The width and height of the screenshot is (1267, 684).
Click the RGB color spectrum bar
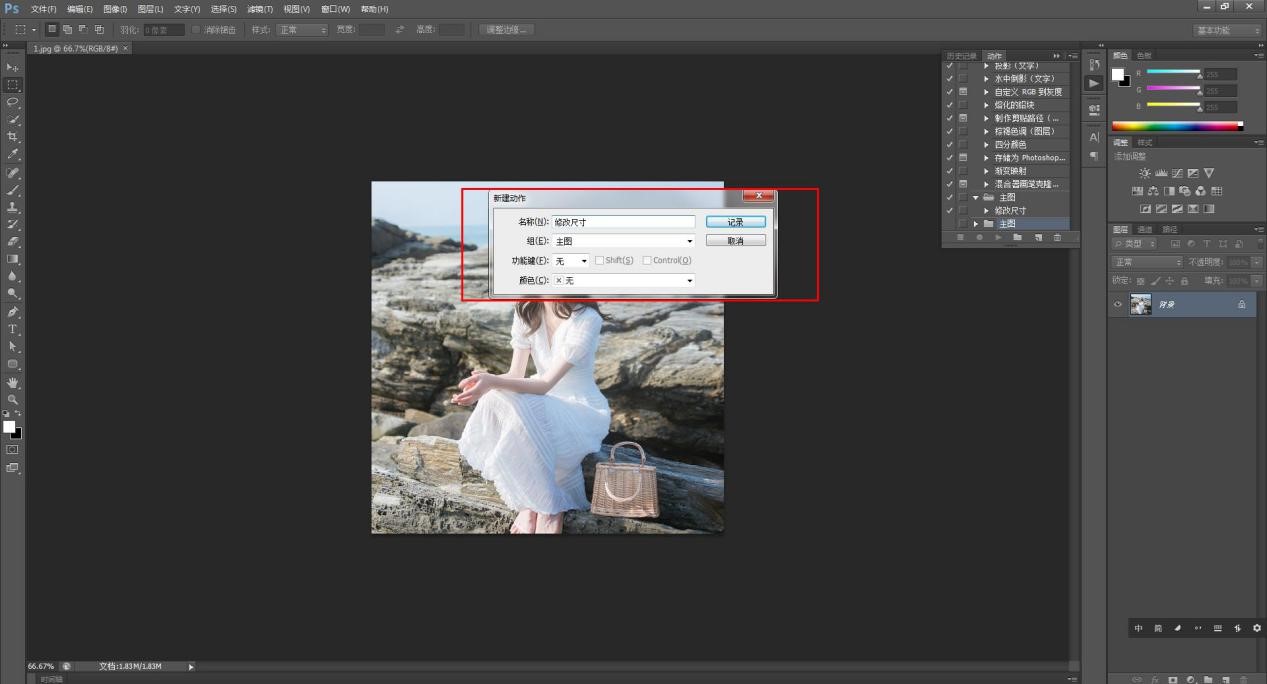pyautogui.click(x=1177, y=126)
